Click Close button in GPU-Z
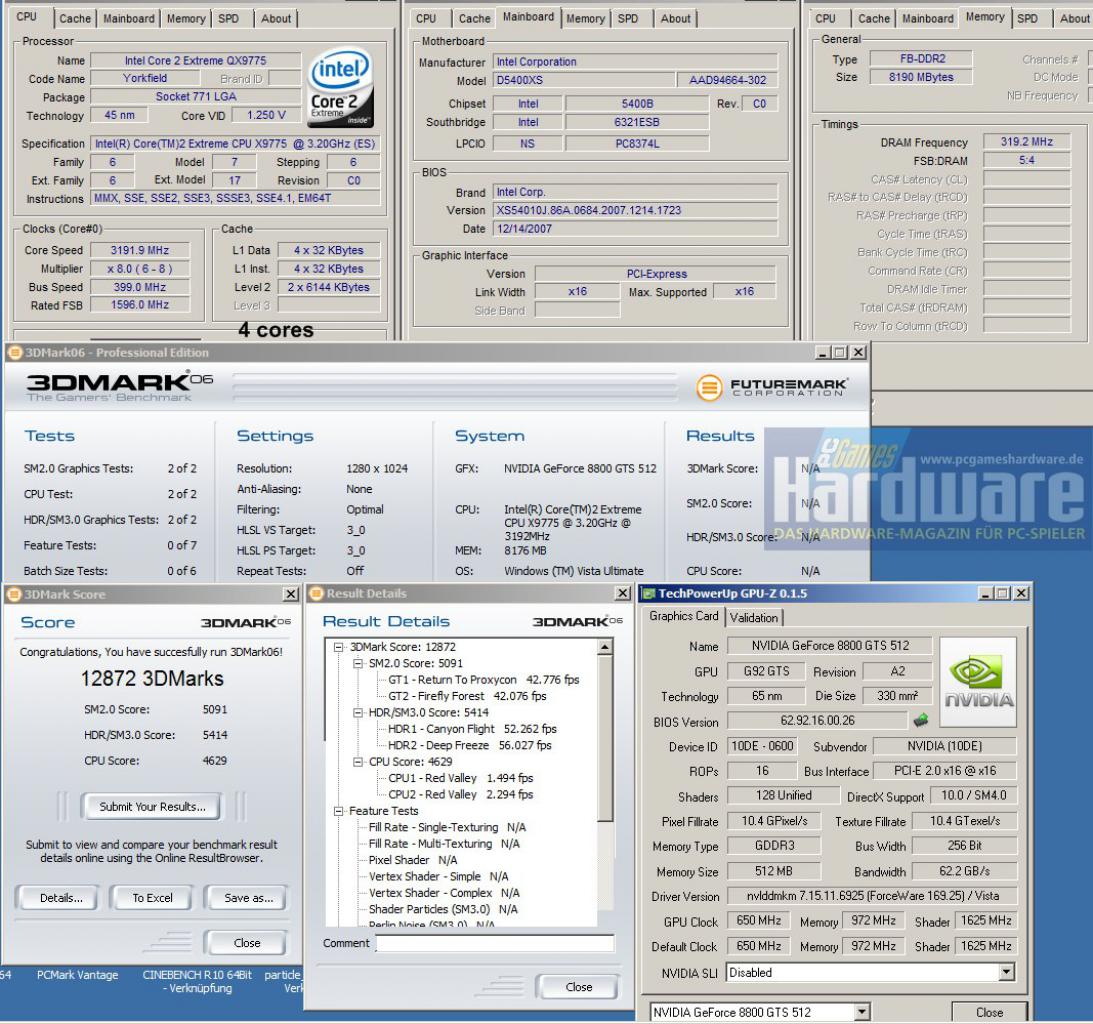 pyautogui.click(x=989, y=1012)
